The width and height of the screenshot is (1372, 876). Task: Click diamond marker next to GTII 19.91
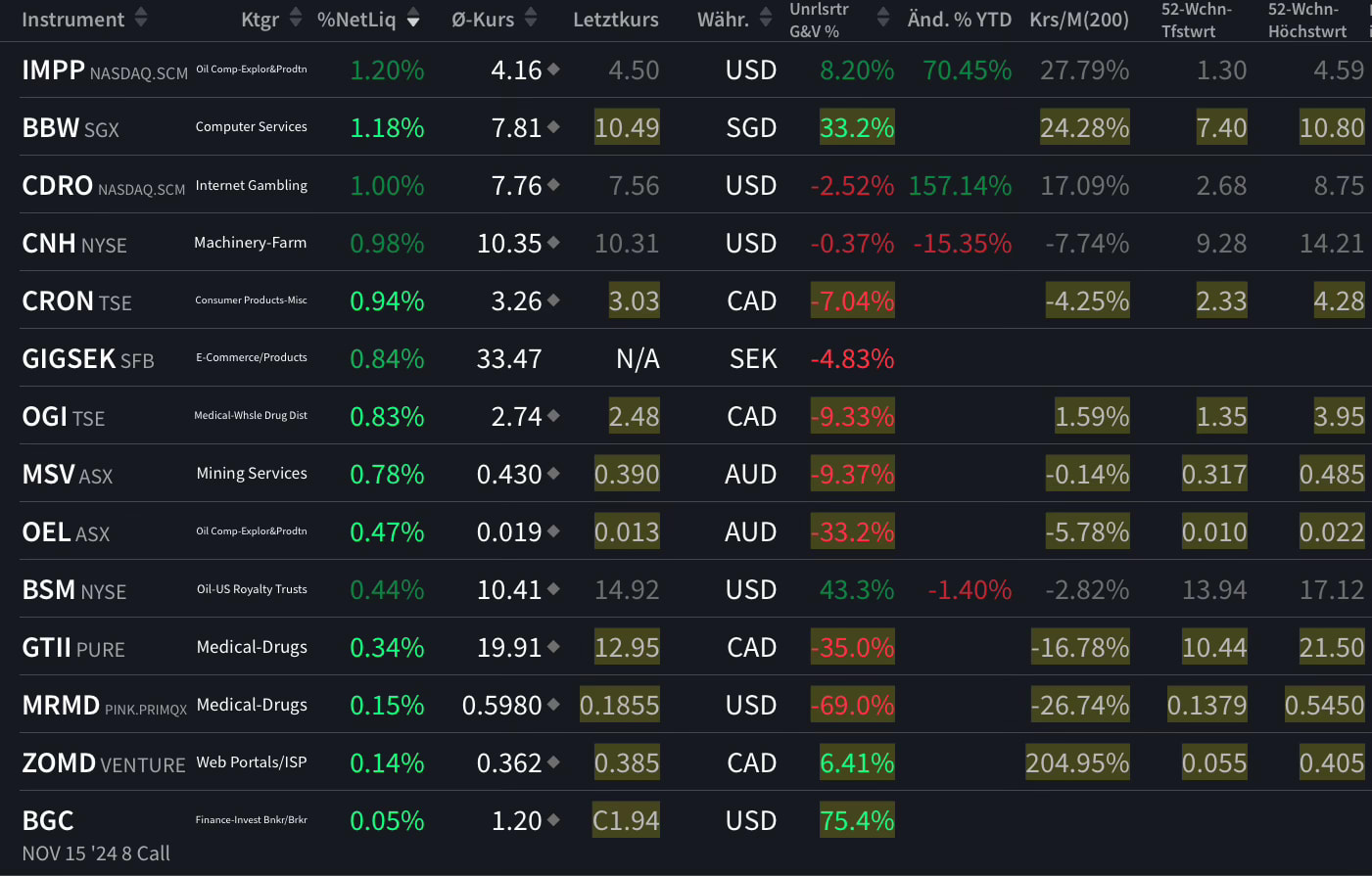[553, 647]
